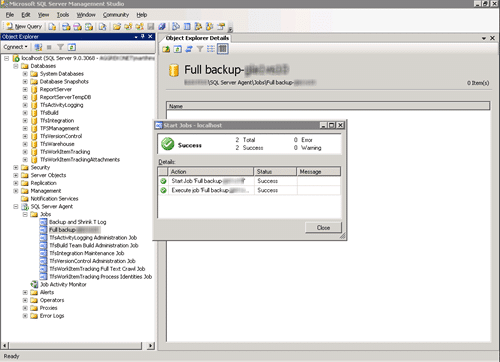This screenshot has height=362, width=500.
Task: Open the active files dropdown in Details pane
Action: 484,38
